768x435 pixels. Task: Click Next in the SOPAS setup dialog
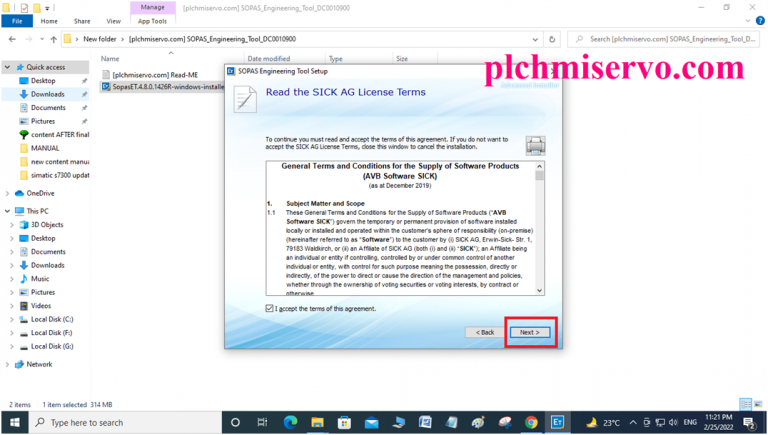(529, 332)
